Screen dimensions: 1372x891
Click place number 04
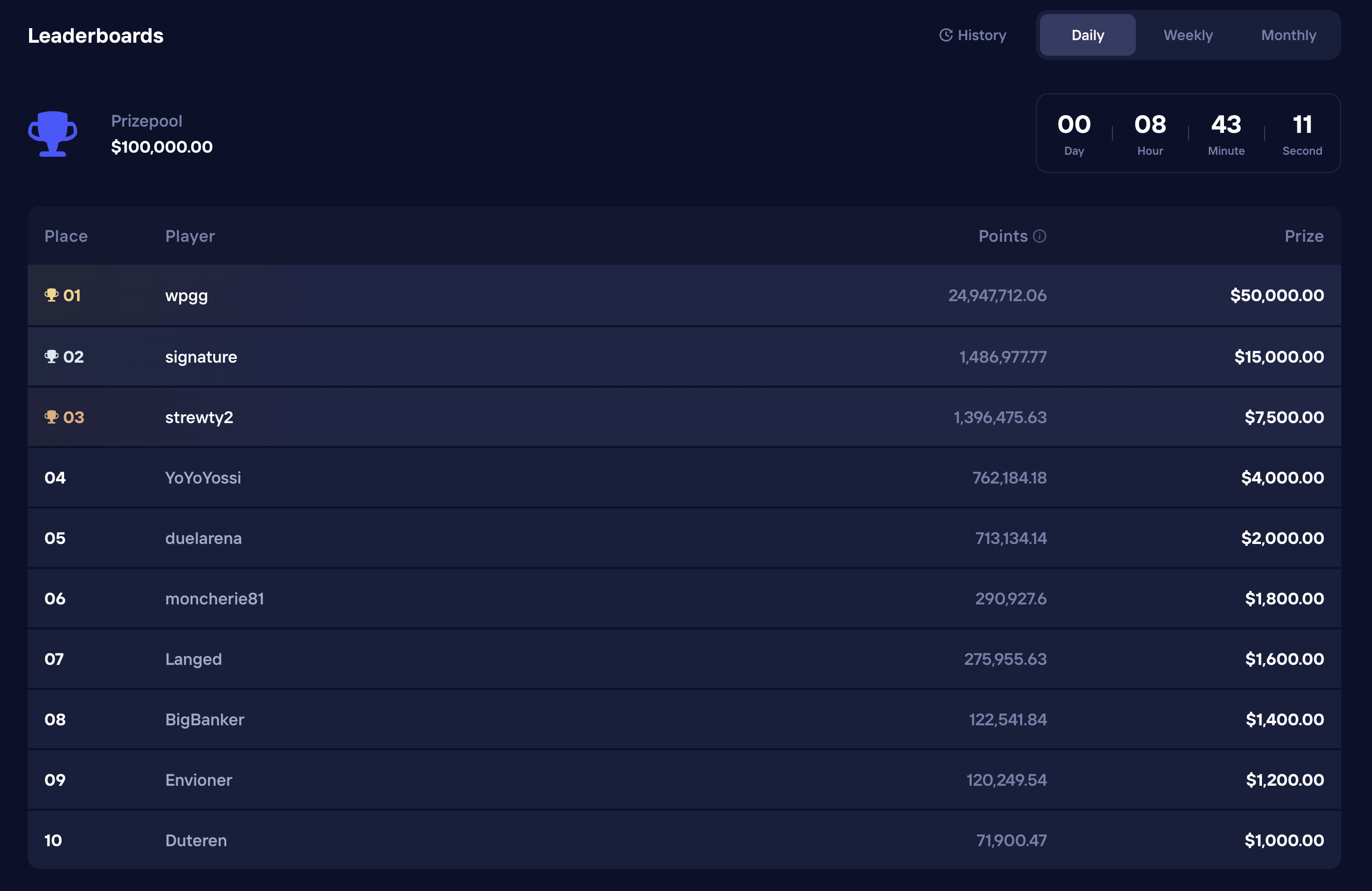click(x=55, y=478)
